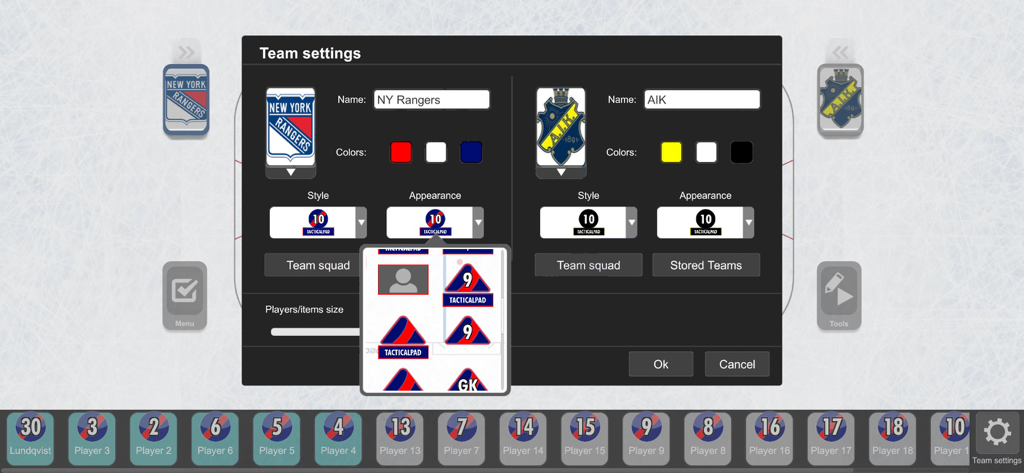Screen dimensions: 1024x473
Task: Open AIK Appearance dropdown
Action: (x=705, y=223)
